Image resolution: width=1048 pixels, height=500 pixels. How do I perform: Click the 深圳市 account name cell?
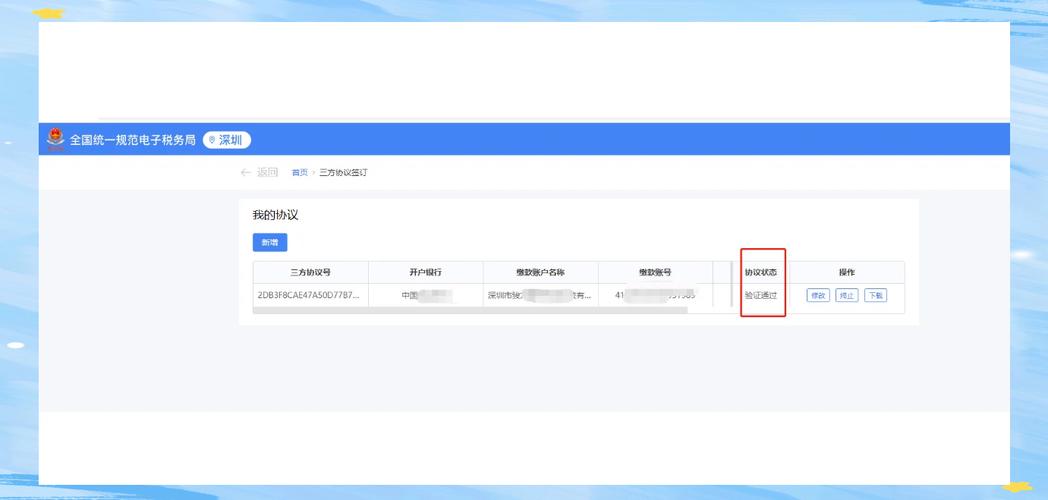click(x=540, y=295)
